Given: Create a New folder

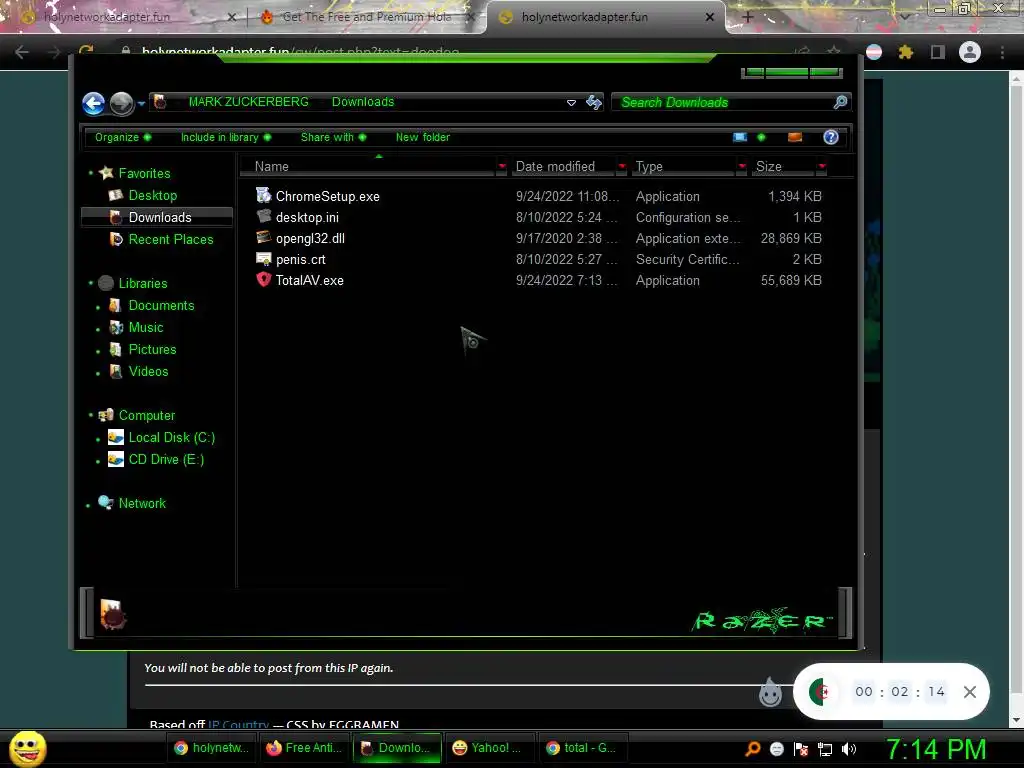Looking at the screenshot, I should (x=423, y=137).
